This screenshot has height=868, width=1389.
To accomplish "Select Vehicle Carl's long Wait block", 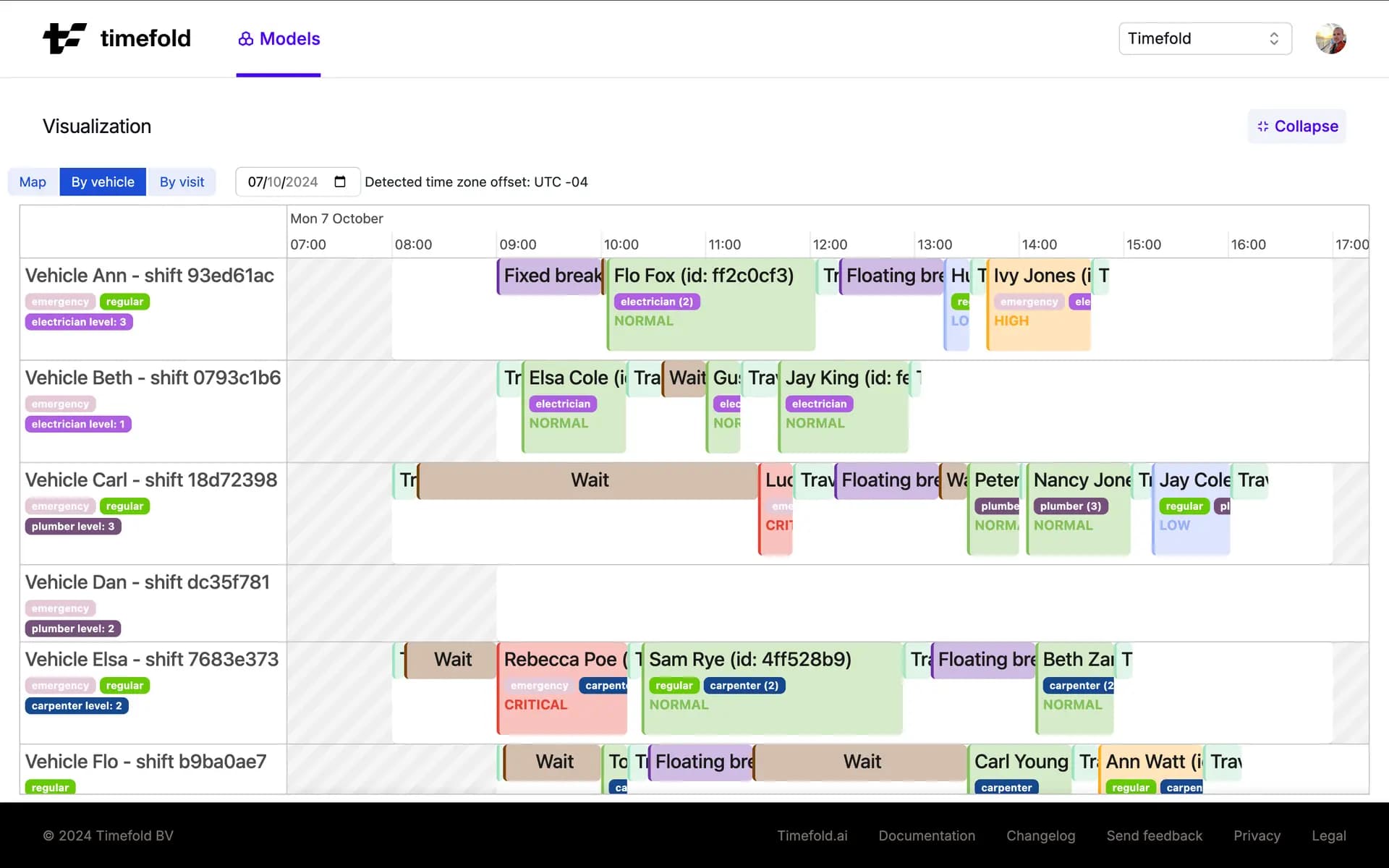I will click(x=589, y=480).
